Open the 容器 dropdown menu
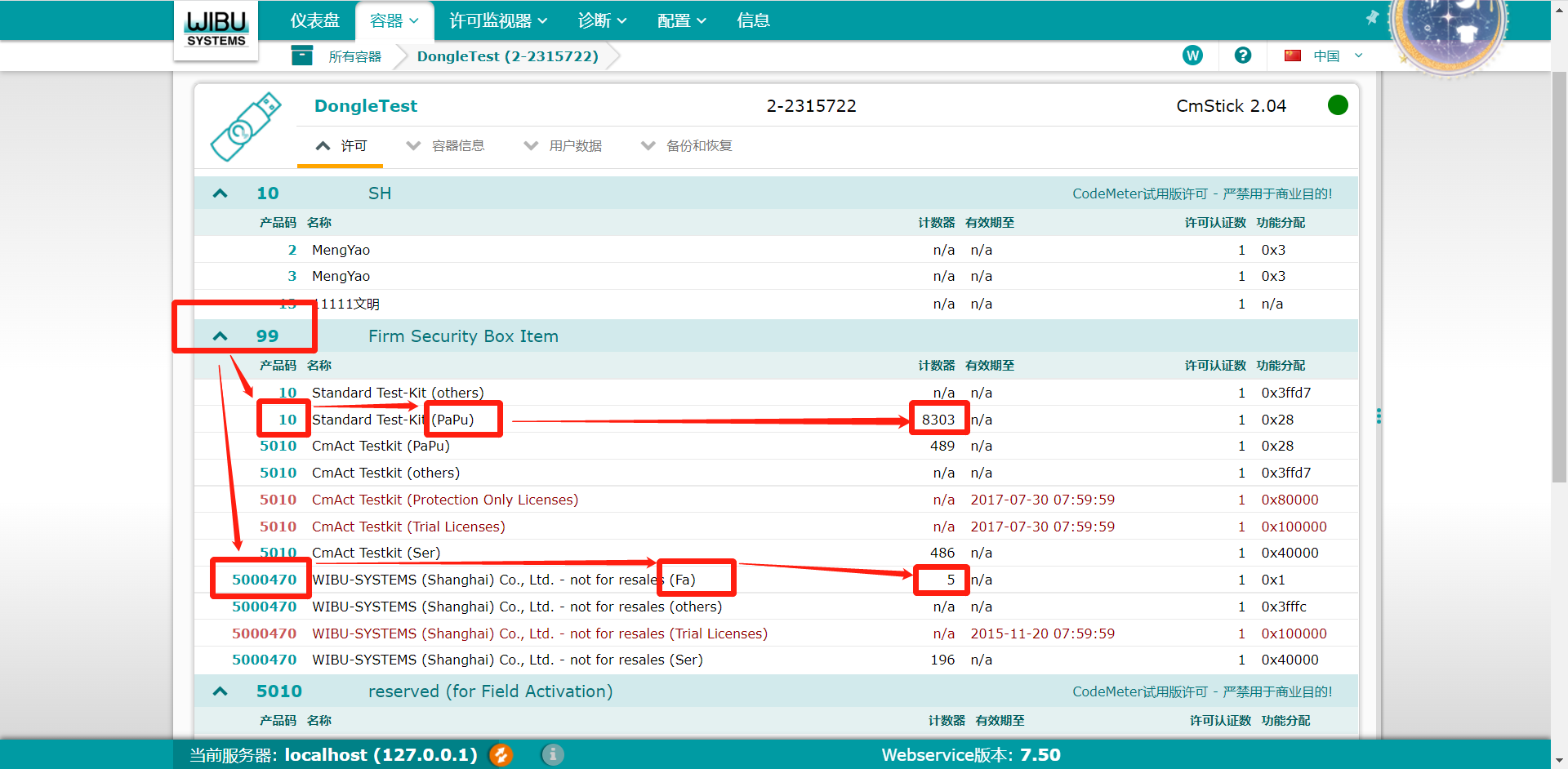Viewport: 1568px width, 769px height. coord(394,20)
